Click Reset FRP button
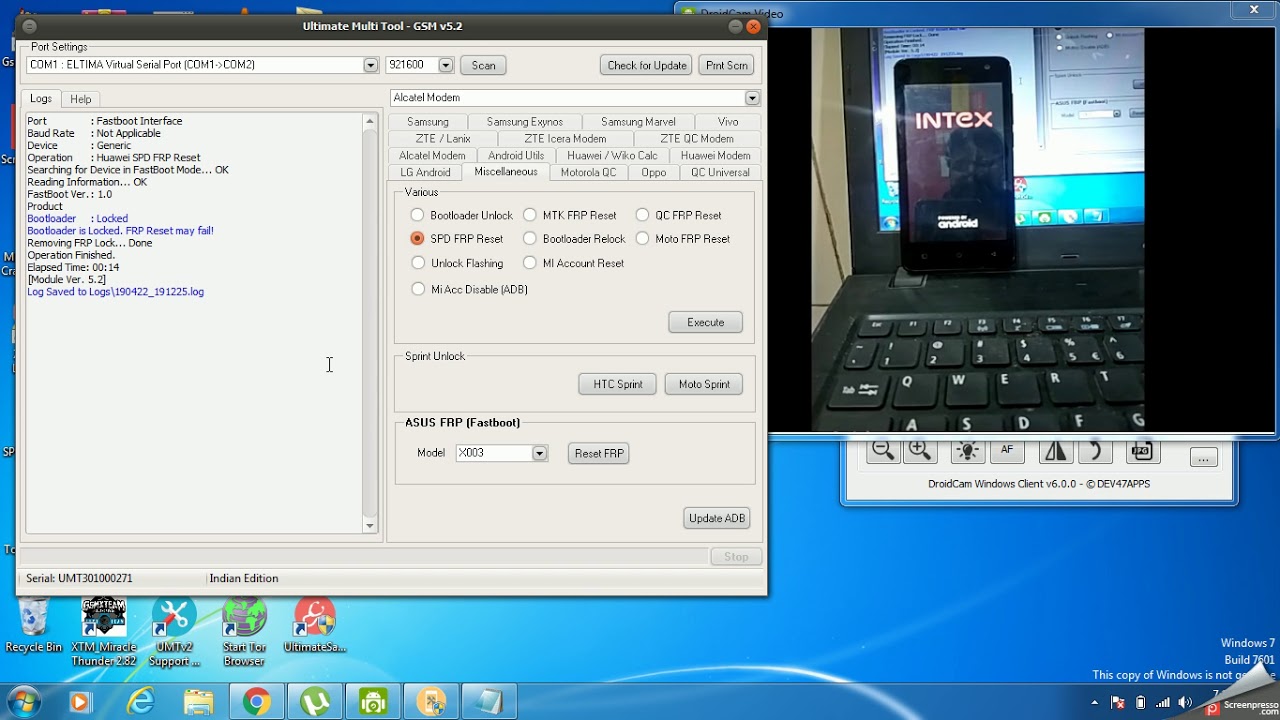1280x720 pixels. [x=599, y=453]
